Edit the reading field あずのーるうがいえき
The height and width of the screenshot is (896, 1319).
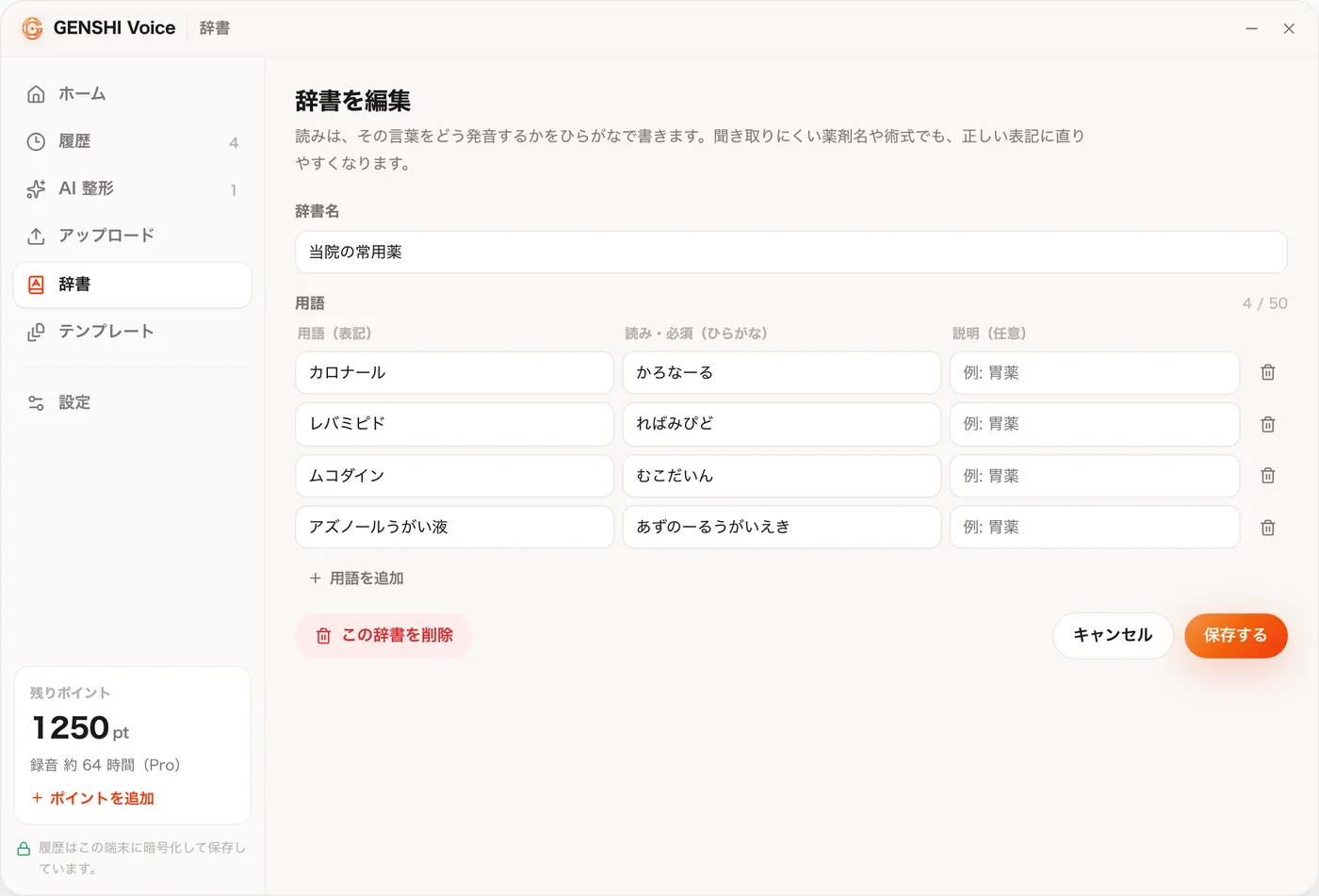click(782, 527)
